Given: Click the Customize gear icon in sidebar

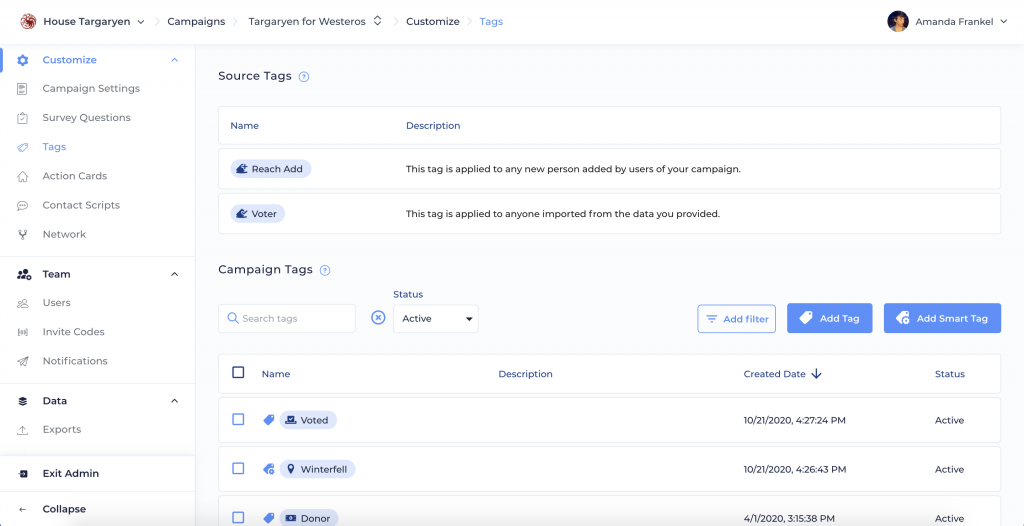Looking at the screenshot, I should pyautogui.click(x=23, y=60).
